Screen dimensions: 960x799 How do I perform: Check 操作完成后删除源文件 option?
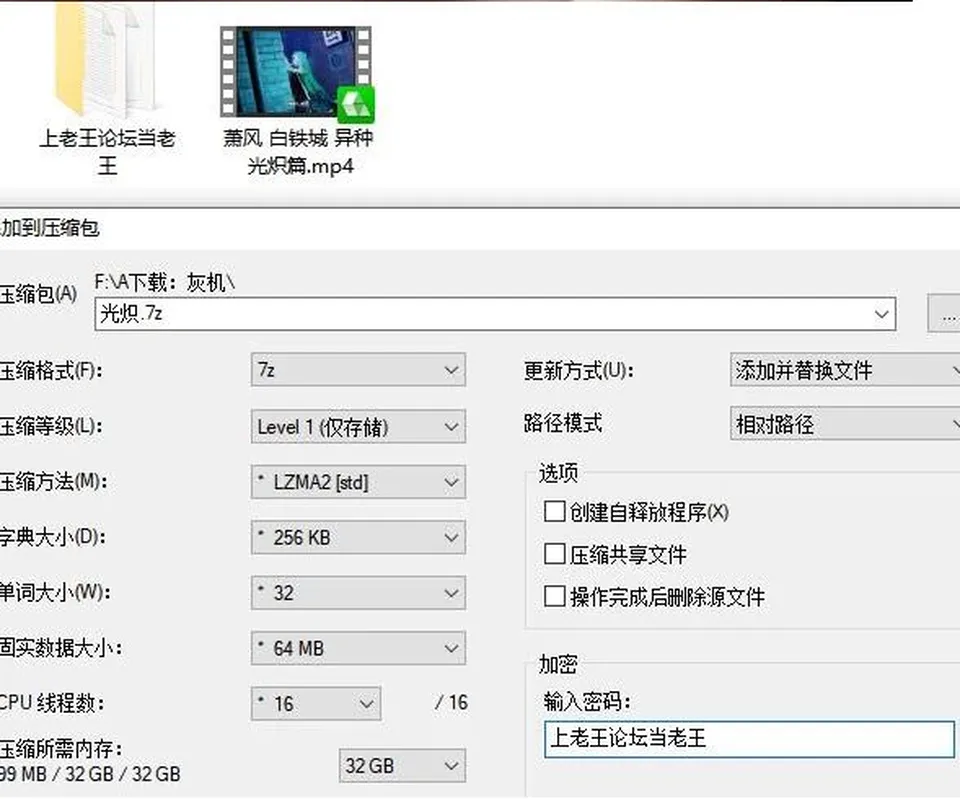pyautogui.click(x=554, y=596)
